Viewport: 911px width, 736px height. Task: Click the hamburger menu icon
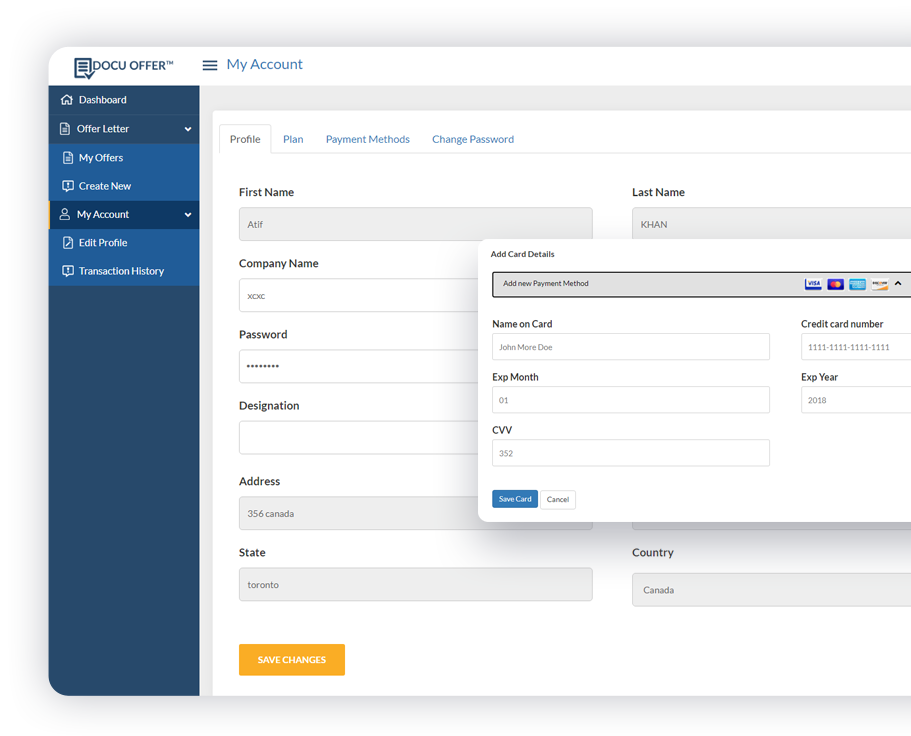point(210,65)
